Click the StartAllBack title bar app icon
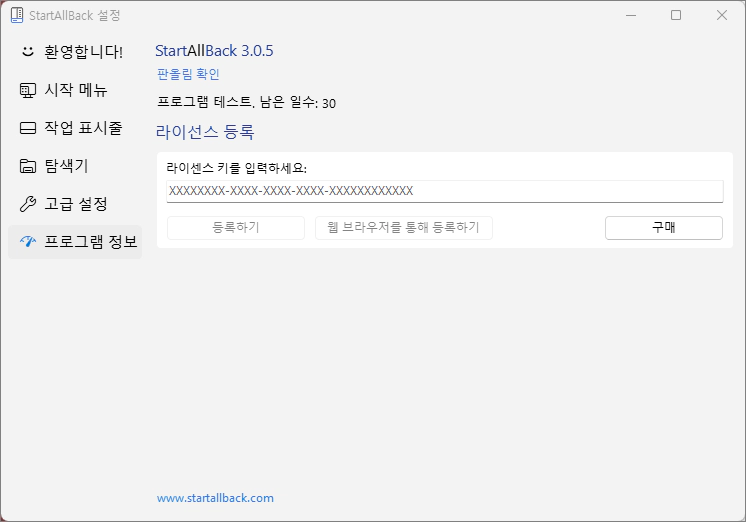This screenshot has width=746, height=522. coord(17,15)
